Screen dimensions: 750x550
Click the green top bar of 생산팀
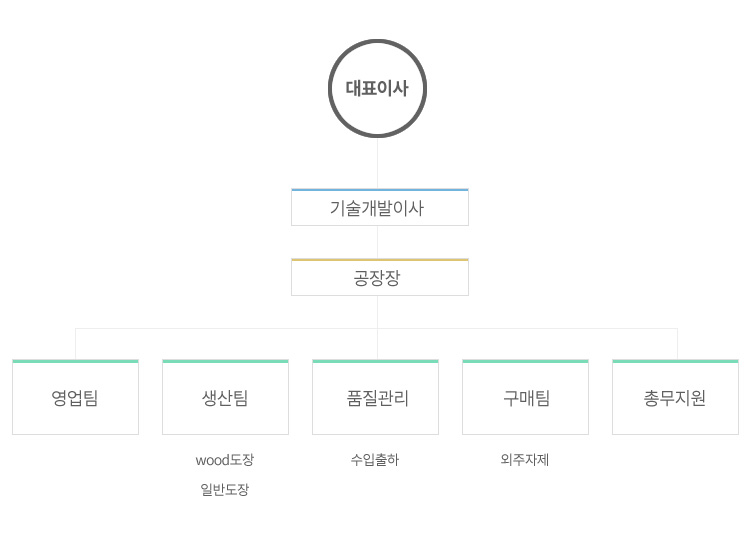225,361
